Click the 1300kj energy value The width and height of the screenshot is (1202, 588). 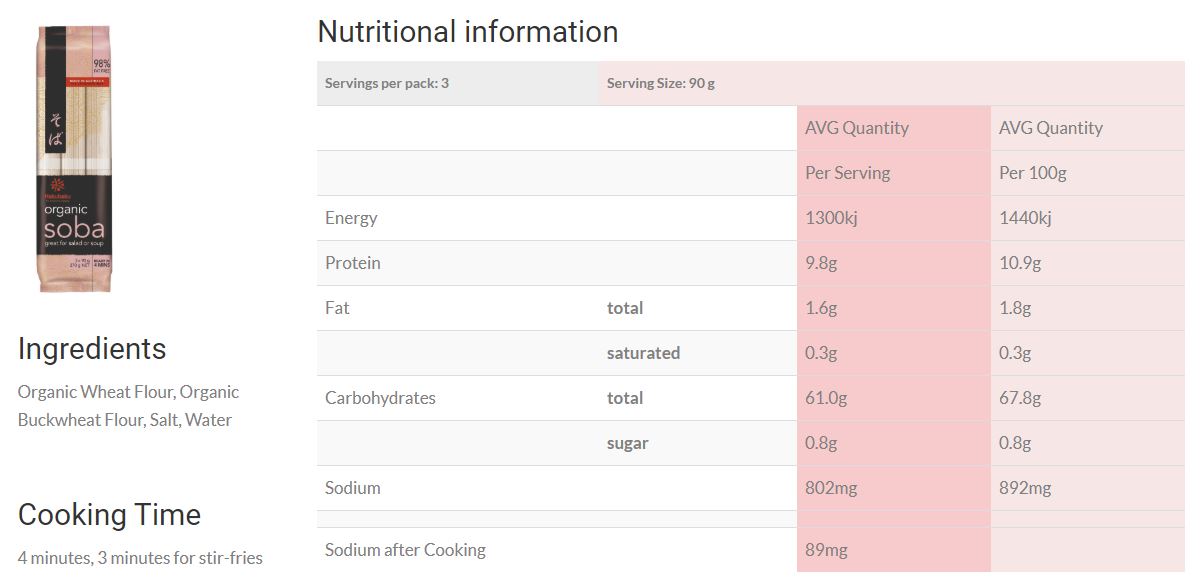tap(831, 218)
